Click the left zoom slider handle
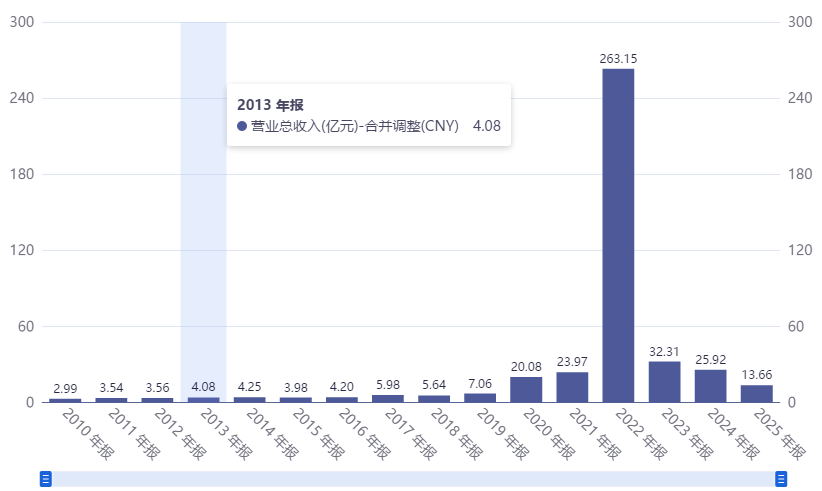 click(46, 478)
